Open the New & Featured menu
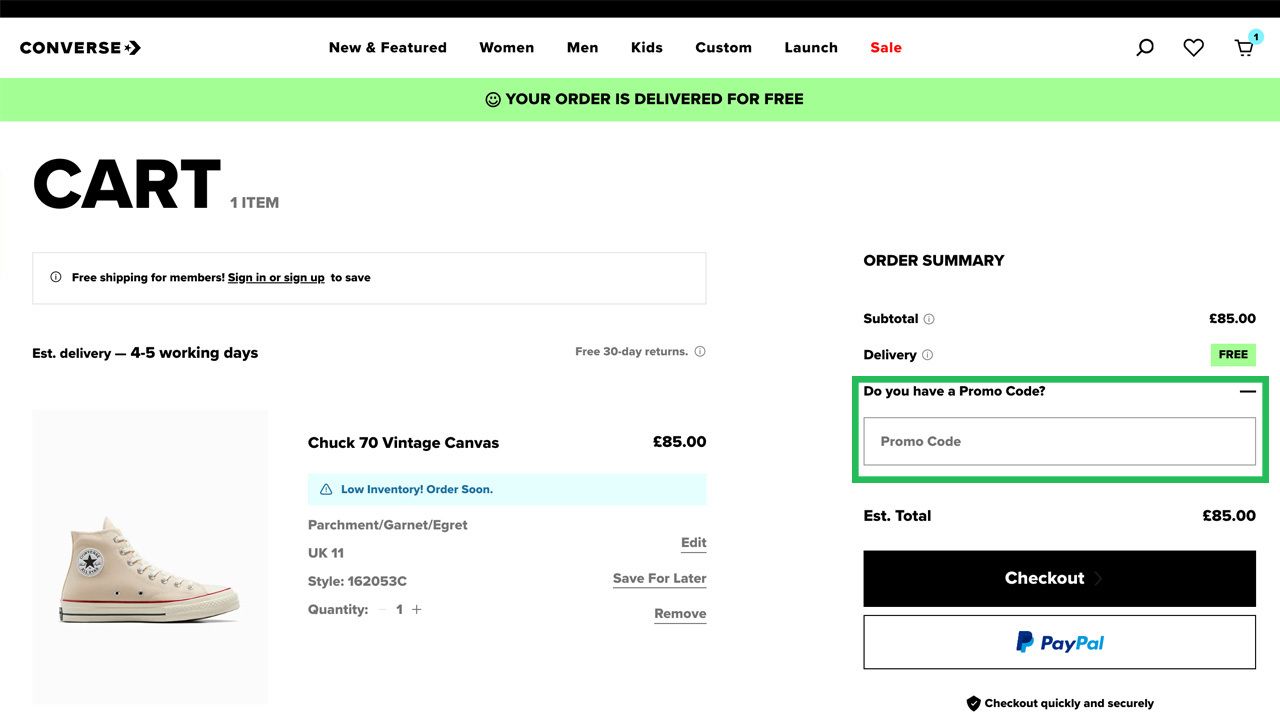Viewport: 1280px width, 720px height. (x=388, y=47)
